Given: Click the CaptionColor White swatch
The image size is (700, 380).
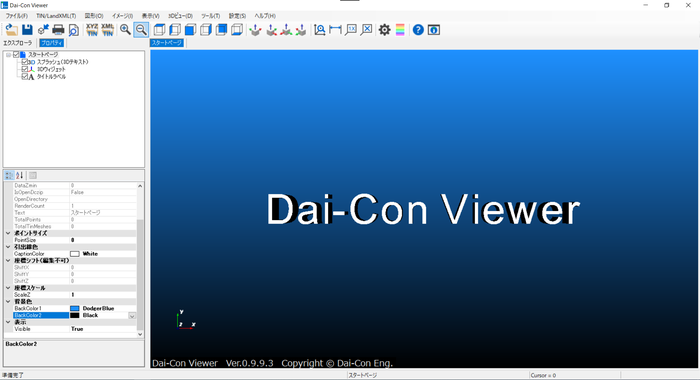Looking at the screenshot, I should (75, 254).
